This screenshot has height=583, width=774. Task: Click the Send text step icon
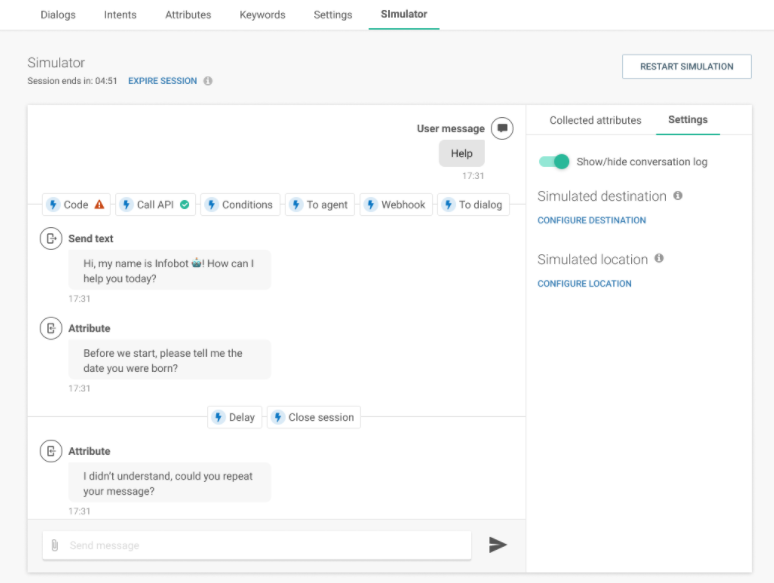(50, 239)
